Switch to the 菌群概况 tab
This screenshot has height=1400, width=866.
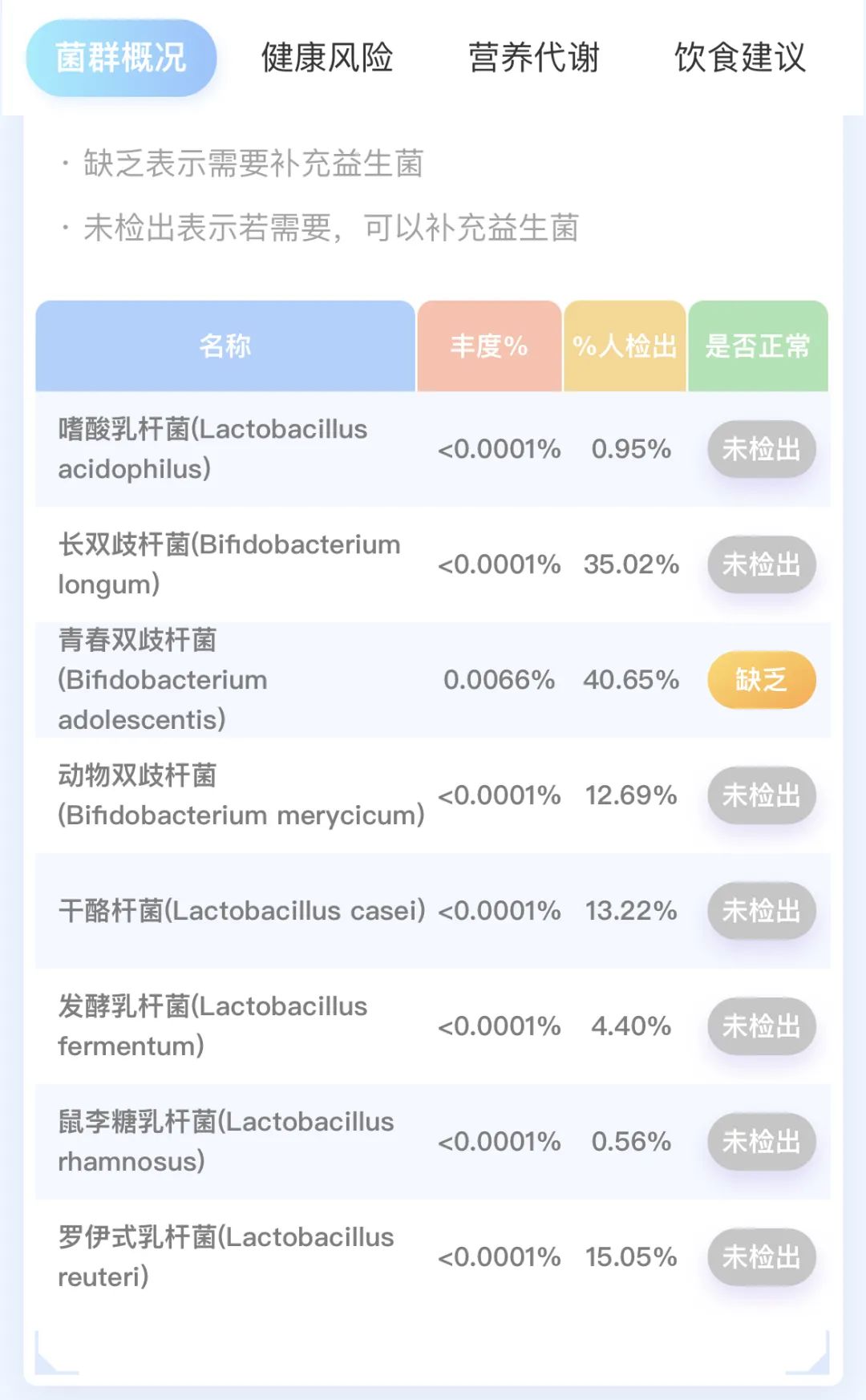click(121, 58)
